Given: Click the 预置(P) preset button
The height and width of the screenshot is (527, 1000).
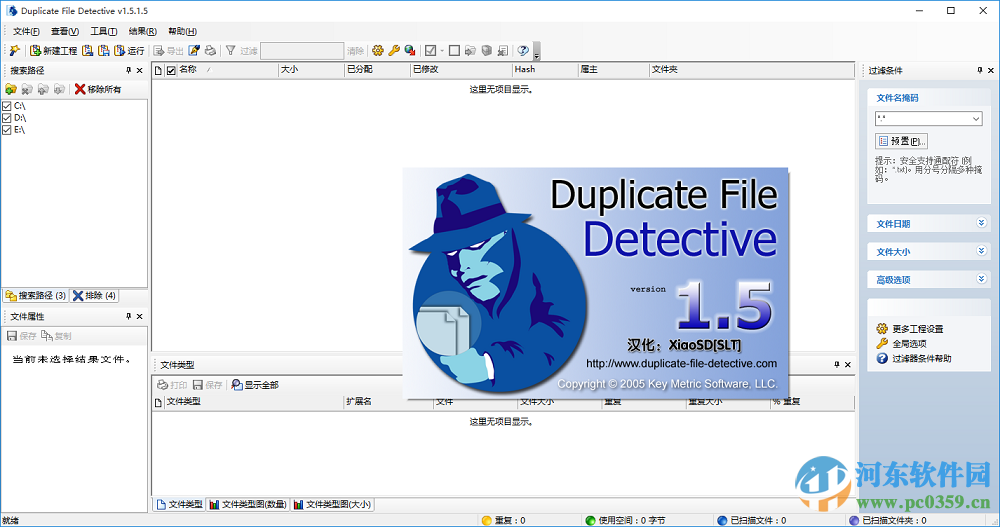Looking at the screenshot, I should point(901,141).
